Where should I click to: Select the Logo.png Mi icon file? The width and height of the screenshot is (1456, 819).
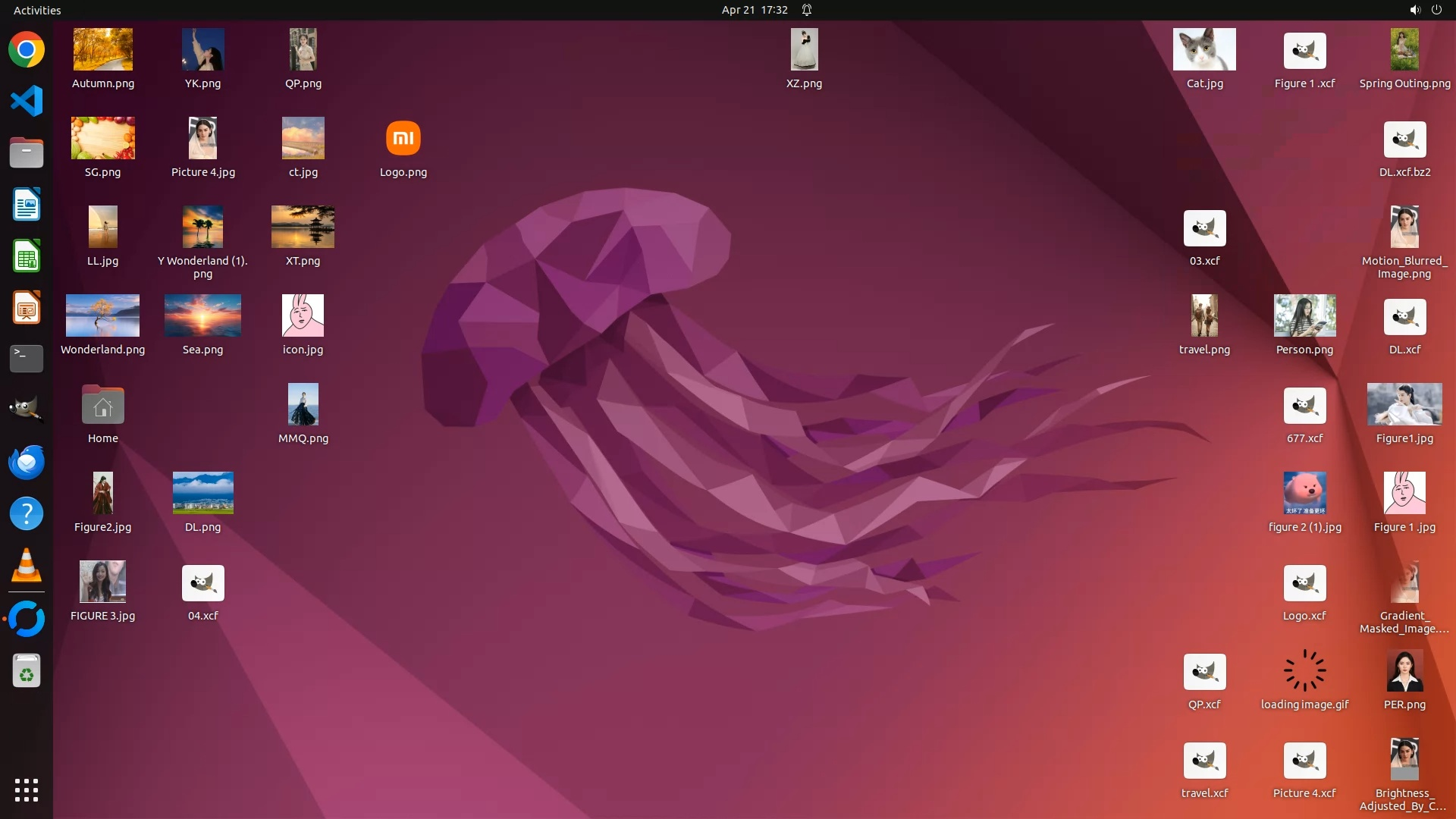point(403,139)
